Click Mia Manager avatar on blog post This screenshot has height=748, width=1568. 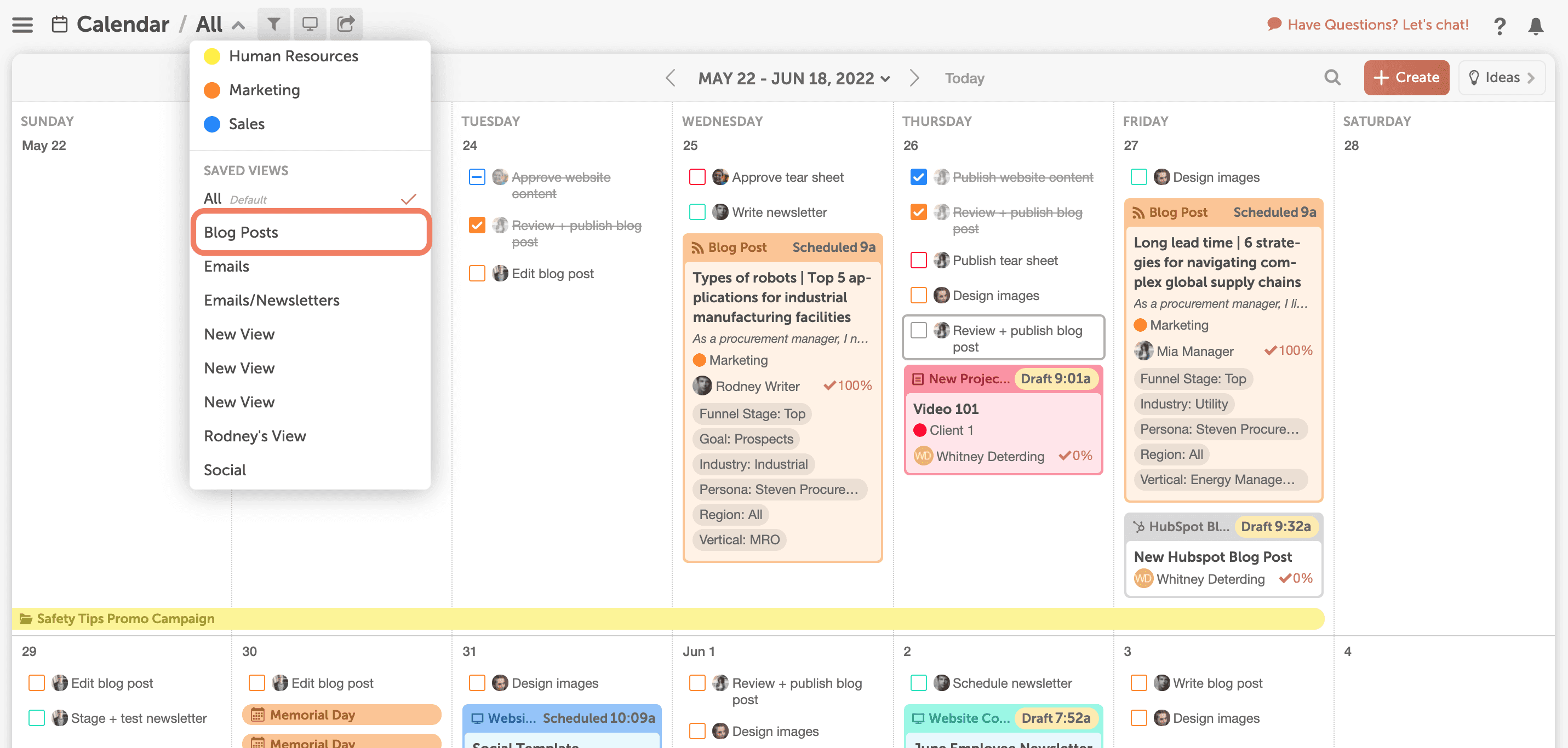coord(1144,350)
